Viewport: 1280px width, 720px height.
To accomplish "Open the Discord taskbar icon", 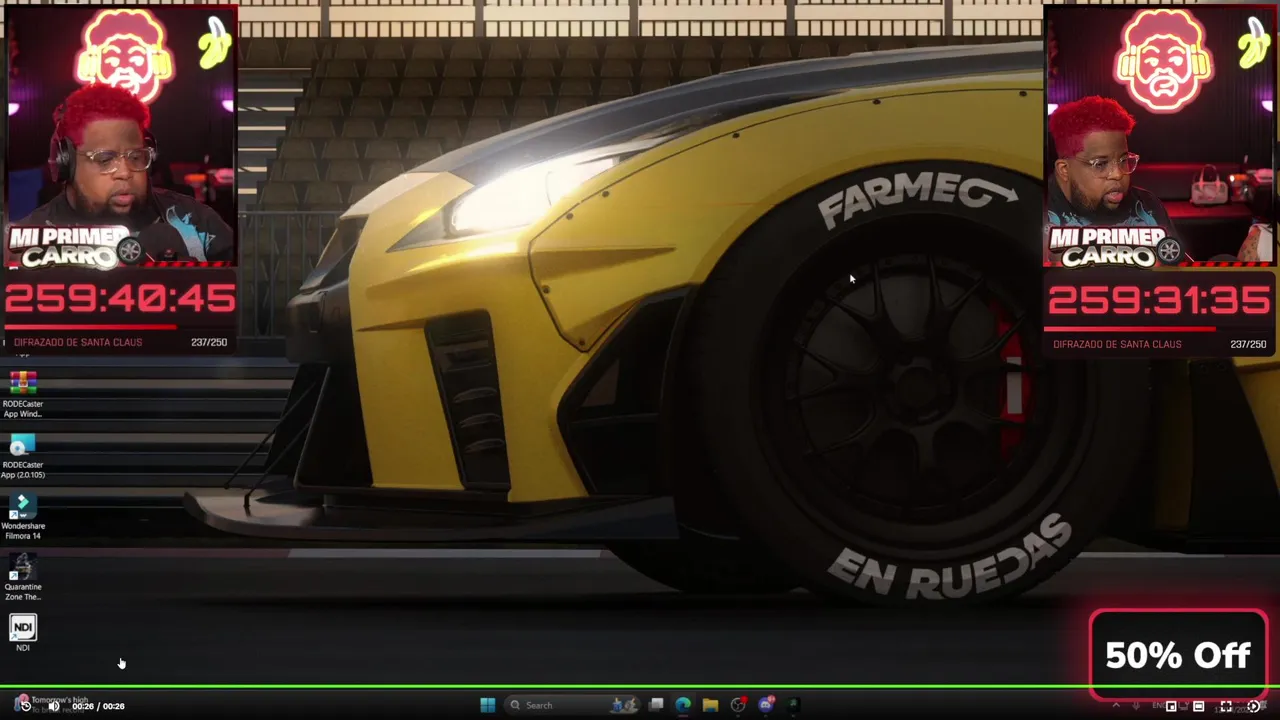I will pyautogui.click(x=766, y=705).
